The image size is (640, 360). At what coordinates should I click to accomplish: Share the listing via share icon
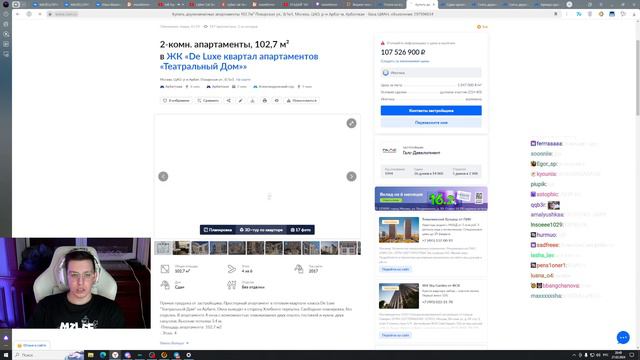point(229,100)
